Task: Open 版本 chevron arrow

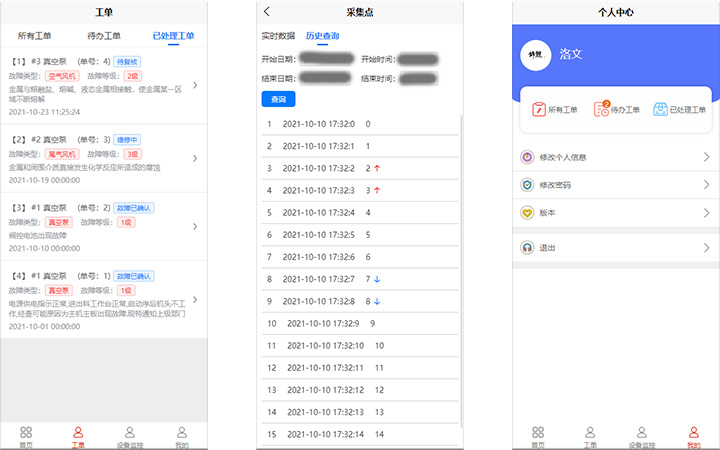Action: (x=706, y=213)
